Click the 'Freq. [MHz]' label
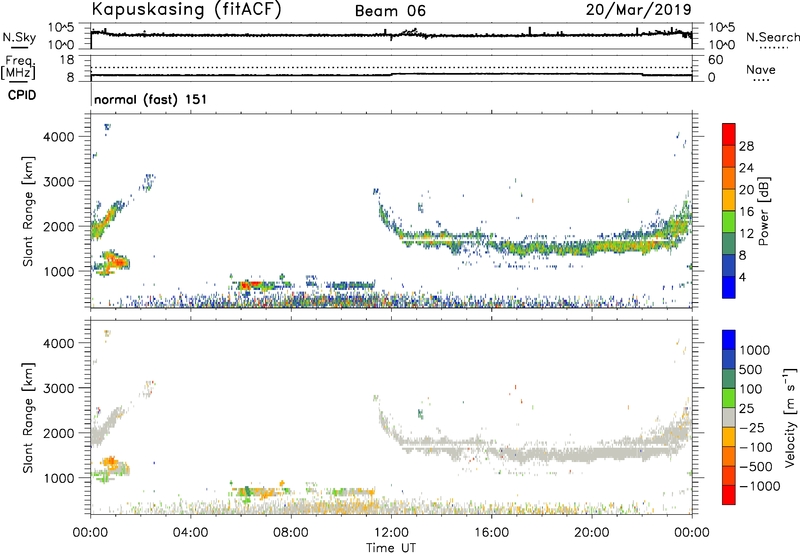The width and height of the screenshot is (800, 554). [19, 68]
